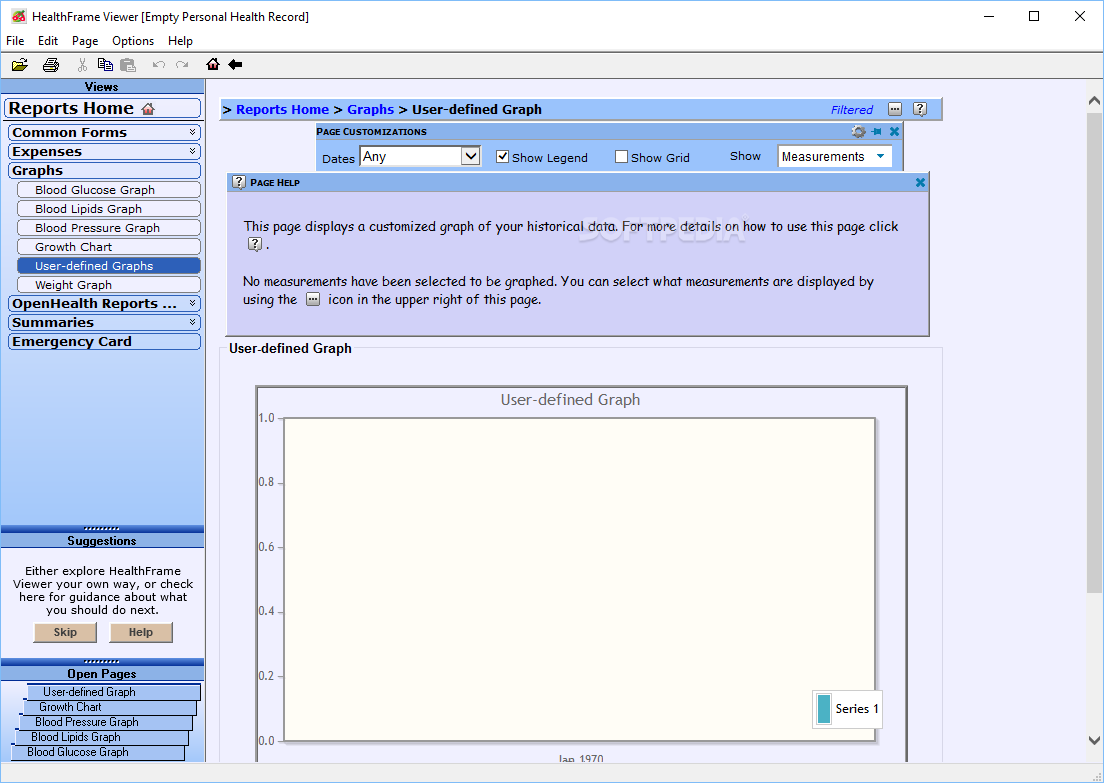Expand the OpenHealth Reports section
1104x783 pixels.
(x=104, y=303)
